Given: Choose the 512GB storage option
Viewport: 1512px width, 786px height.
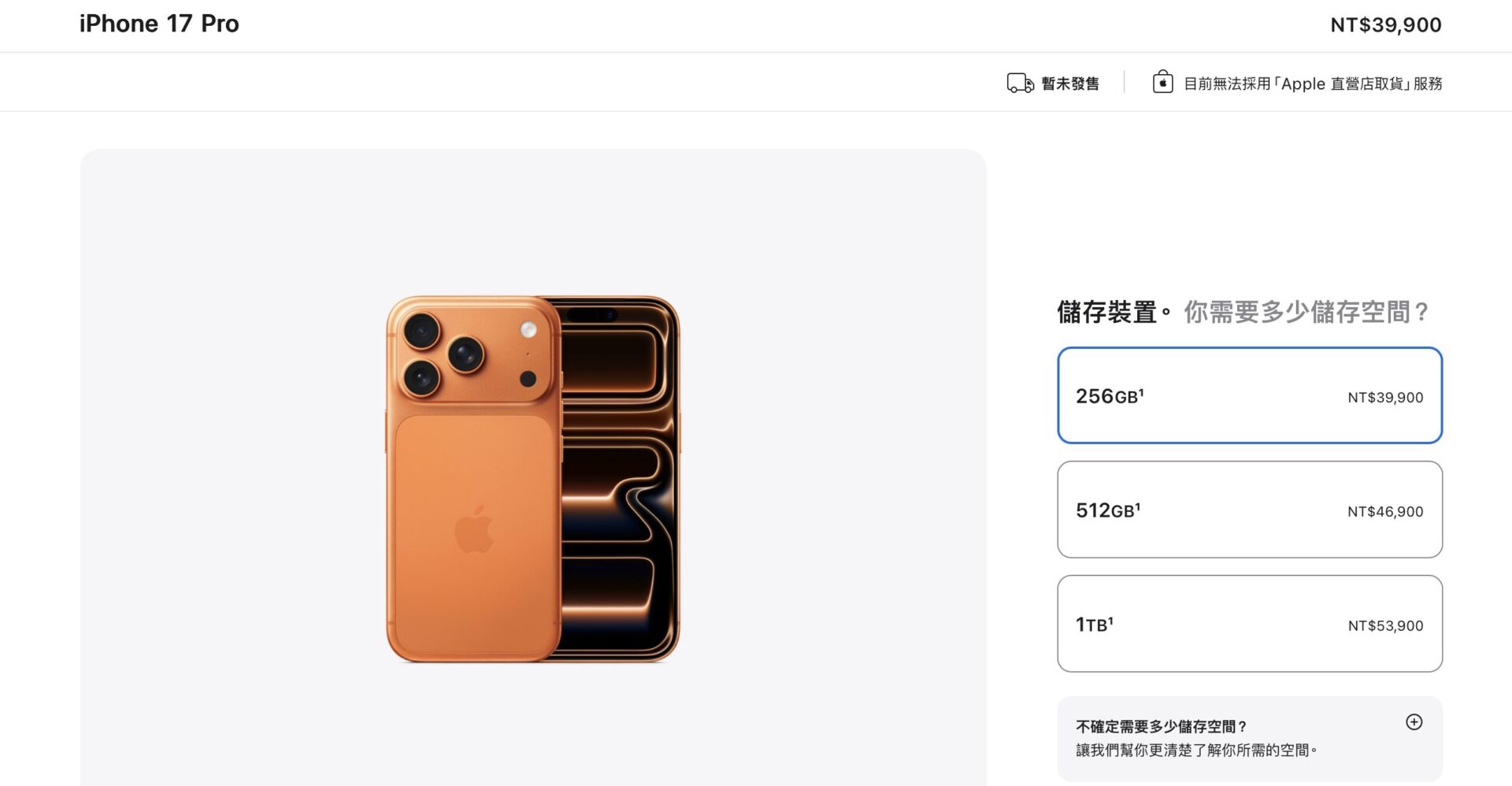Looking at the screenshot, I should [1250, 510].
